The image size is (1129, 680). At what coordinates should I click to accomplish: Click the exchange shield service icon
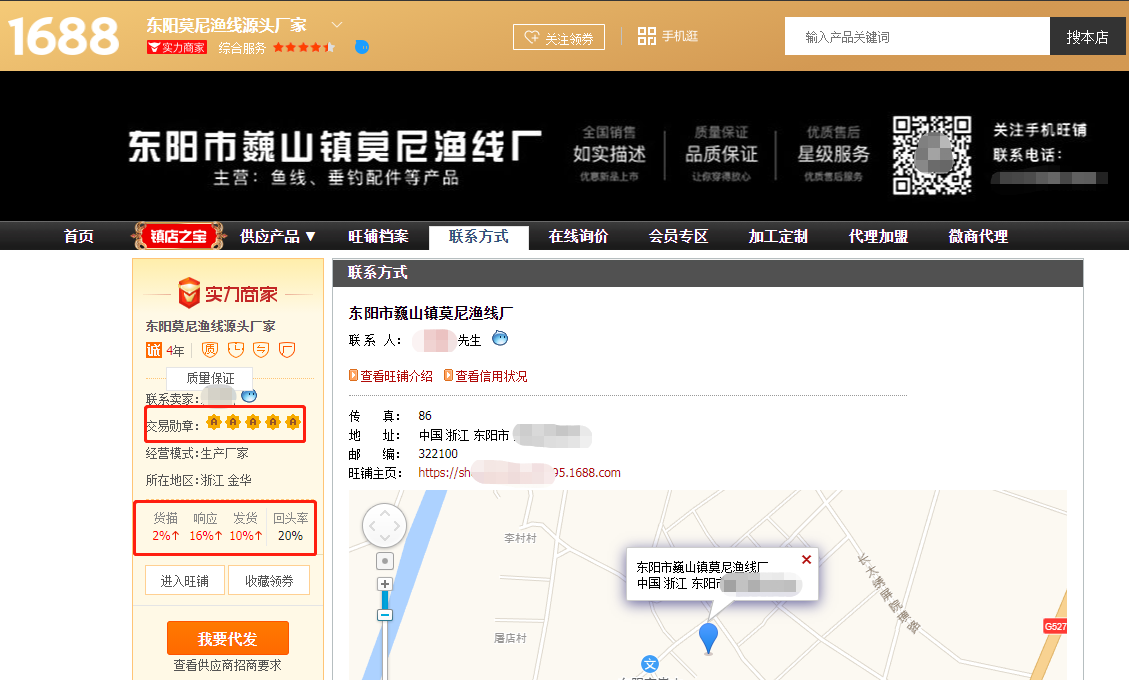pos(261,349)
